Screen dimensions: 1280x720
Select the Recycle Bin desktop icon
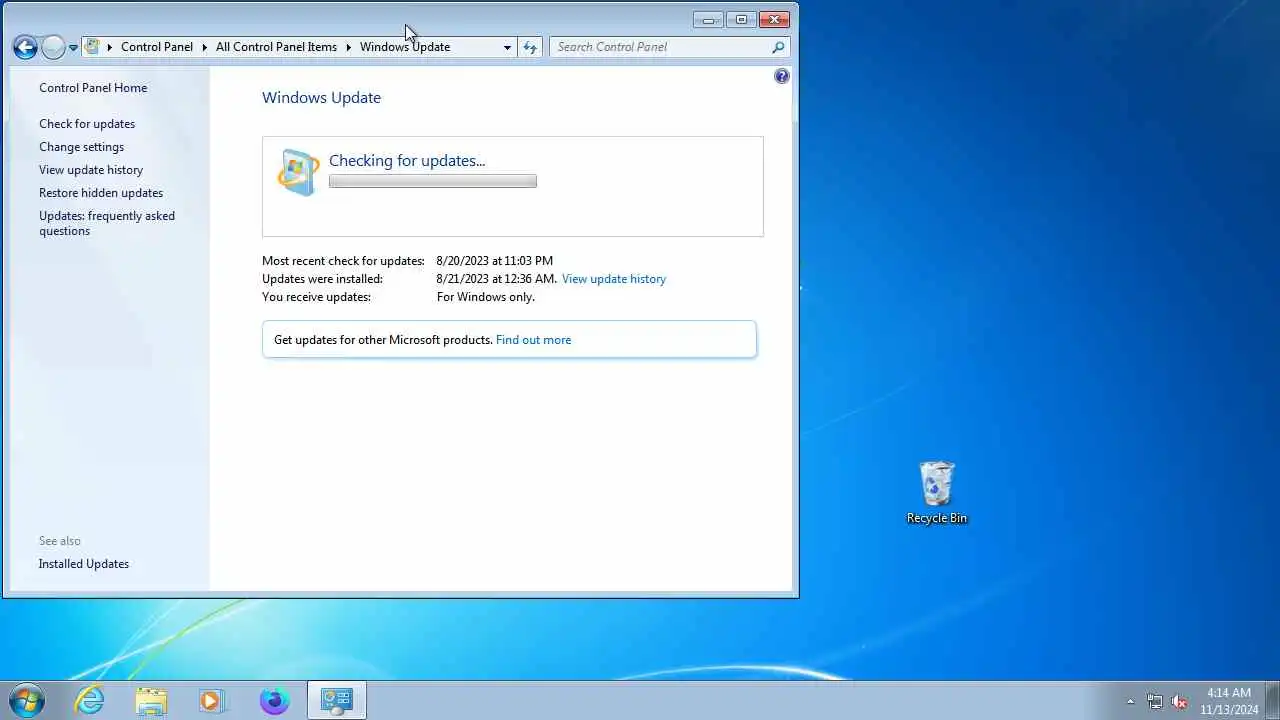(x=937, y=493)
